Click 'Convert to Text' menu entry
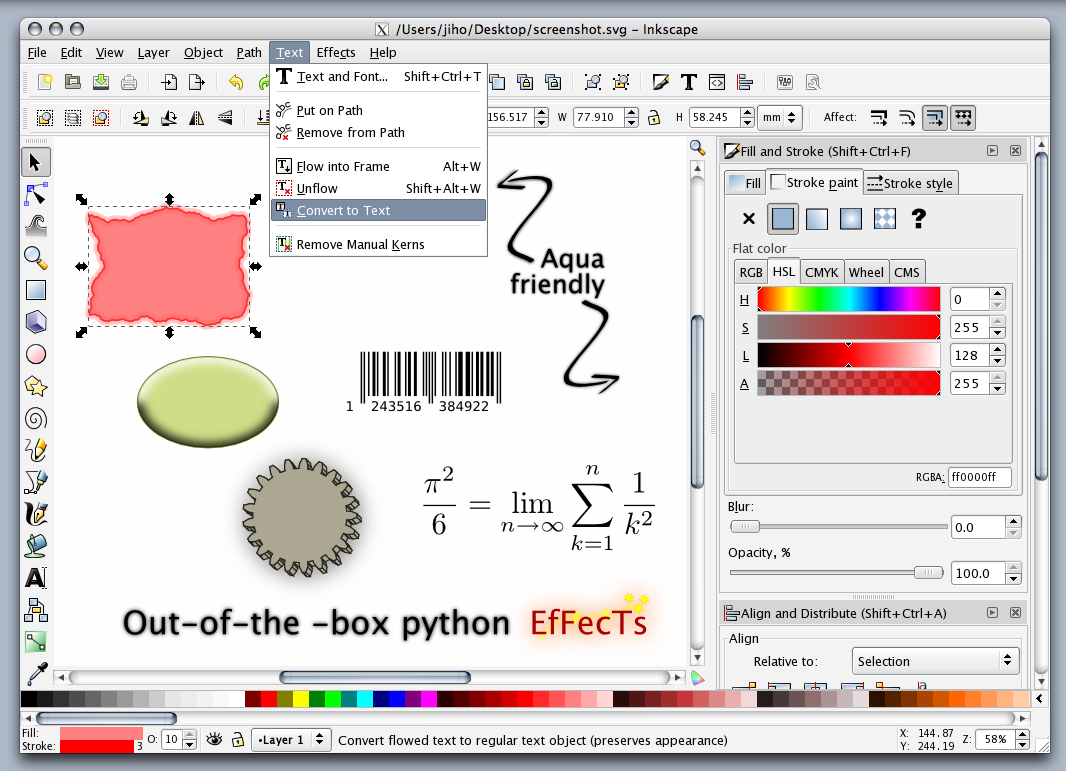Viewport: 1066px width, 771px height. [x=343, y=210]
